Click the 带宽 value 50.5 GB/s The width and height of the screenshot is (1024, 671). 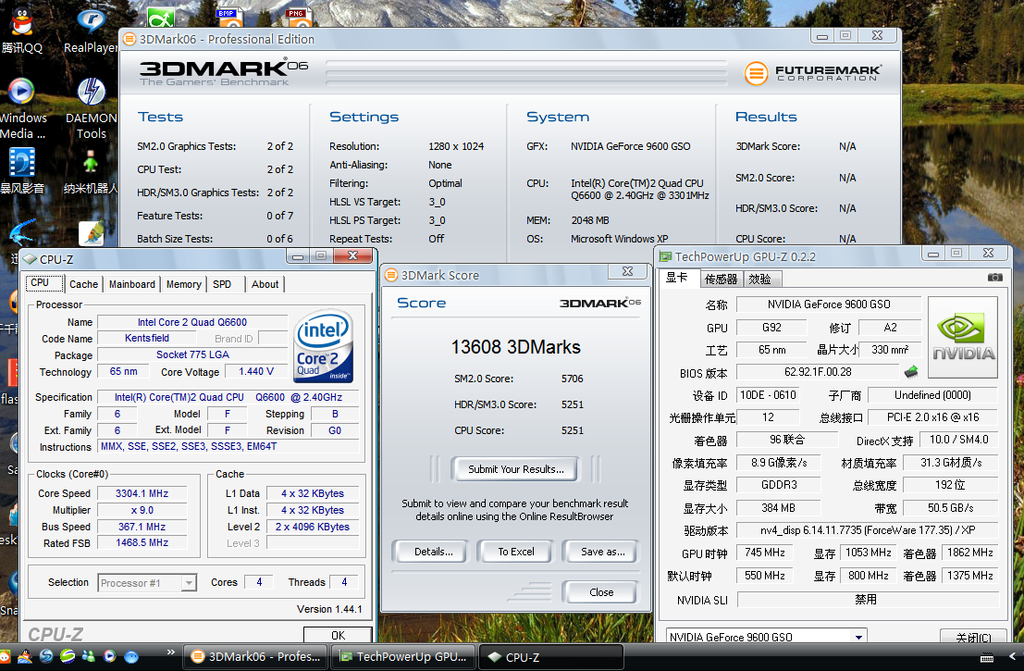coord(950,508)
